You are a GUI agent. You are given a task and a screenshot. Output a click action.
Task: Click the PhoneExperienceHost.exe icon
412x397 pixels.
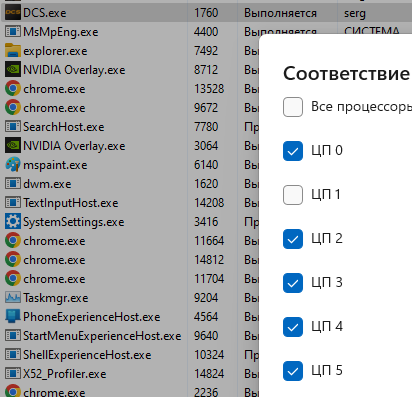pyautogui.click(x=13, y=317)
